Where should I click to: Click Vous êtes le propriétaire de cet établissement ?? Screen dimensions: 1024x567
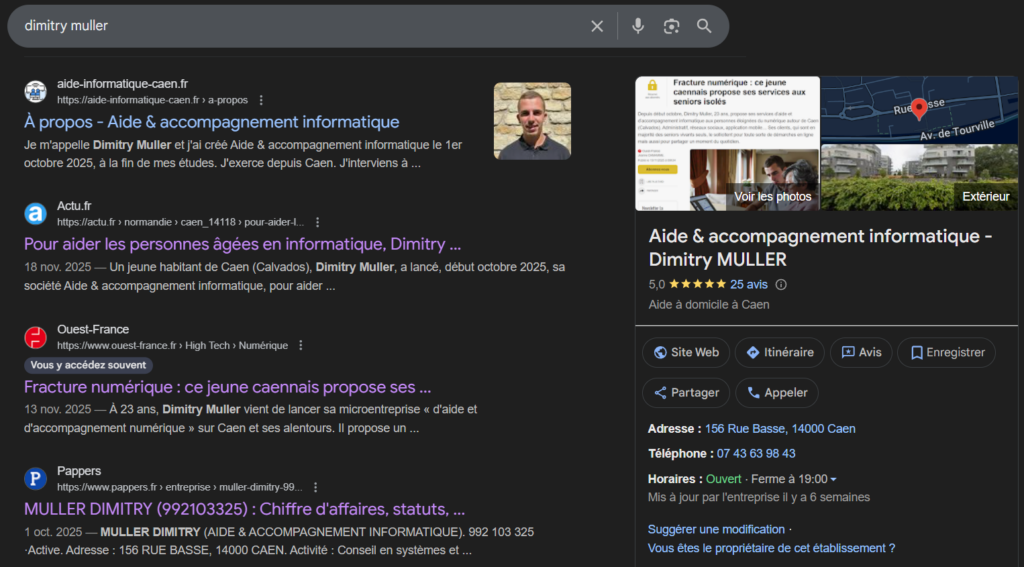771,549
